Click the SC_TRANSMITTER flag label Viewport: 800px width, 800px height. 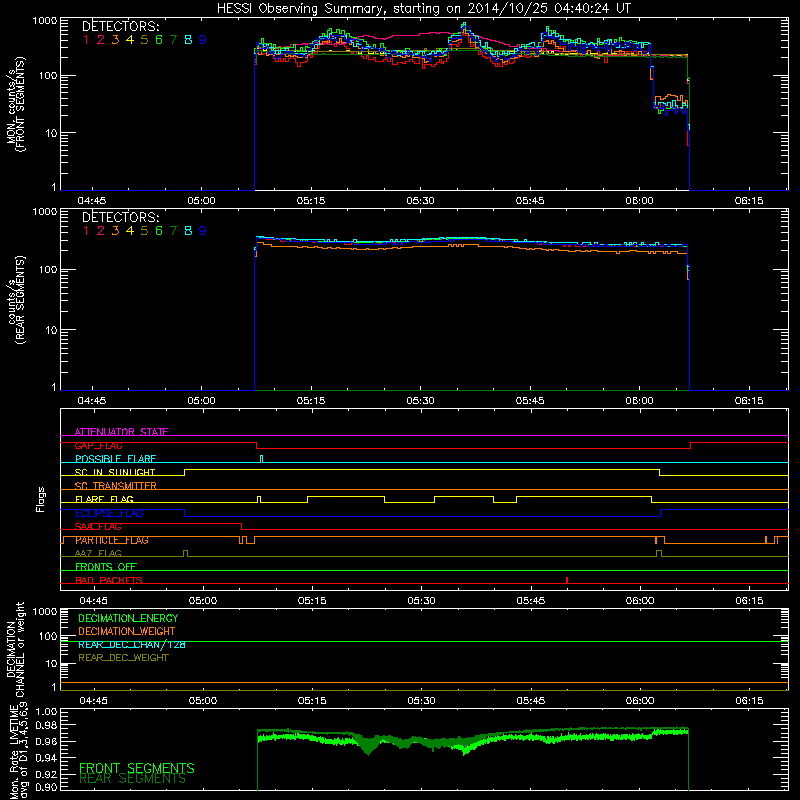[x=116, y=485]
